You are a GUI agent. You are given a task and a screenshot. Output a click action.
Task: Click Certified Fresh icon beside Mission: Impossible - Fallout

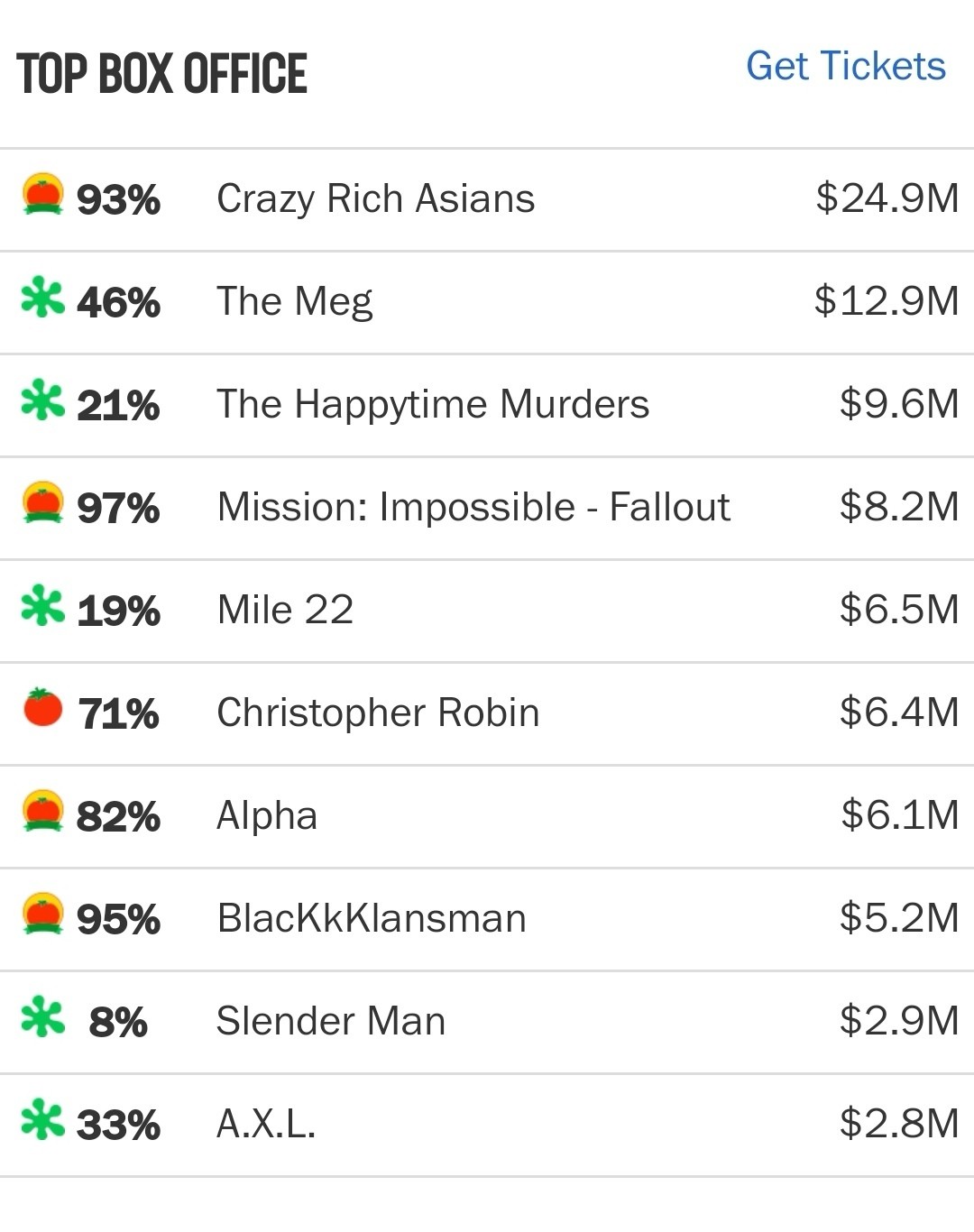[43, 503]
